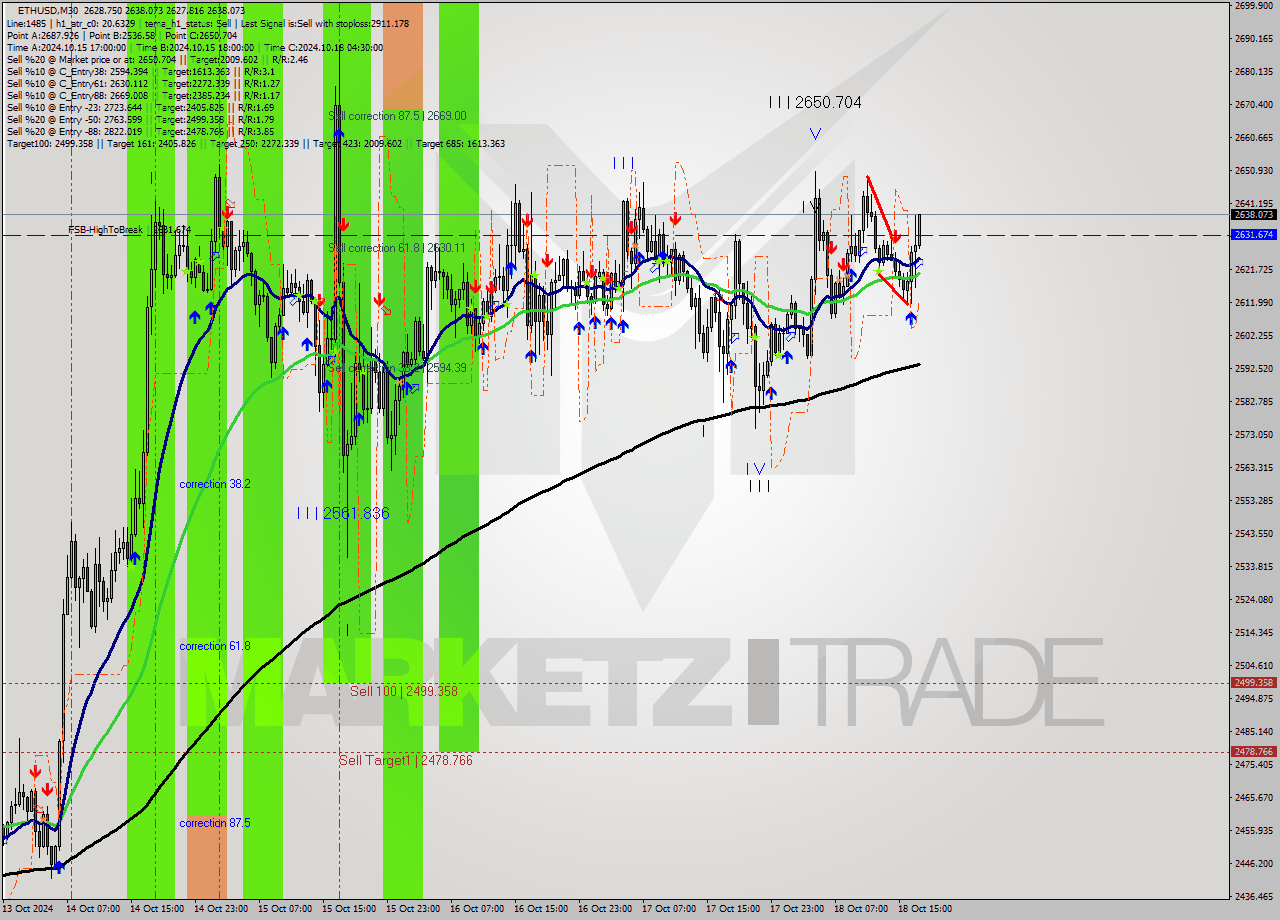Click '14 Oct 23:00' on the time axis
The height and width of the screenshot is (920, 1280).
(x=220, y=909)
